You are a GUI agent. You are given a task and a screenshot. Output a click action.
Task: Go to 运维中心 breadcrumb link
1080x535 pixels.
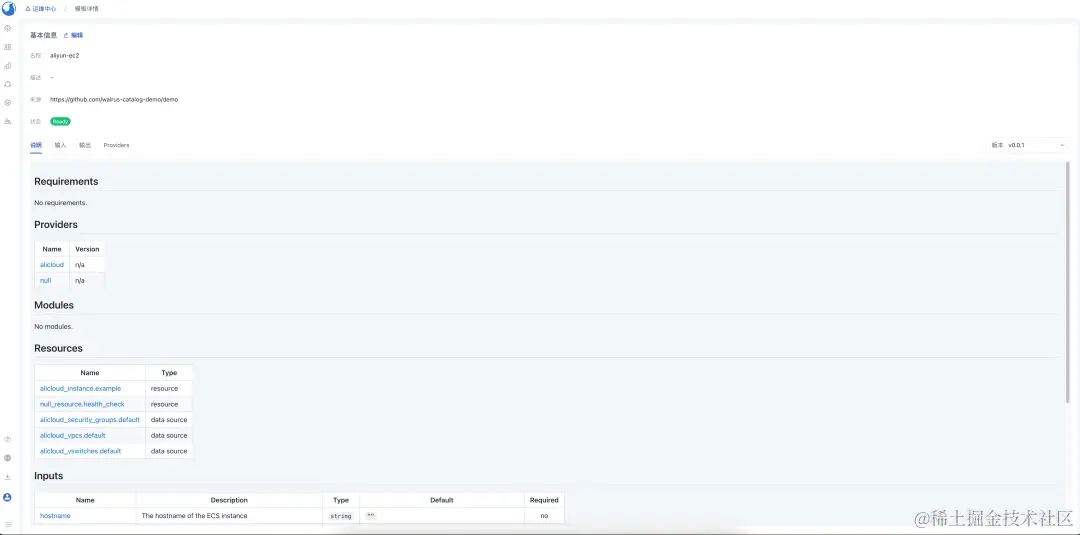[x=41, y=9]
